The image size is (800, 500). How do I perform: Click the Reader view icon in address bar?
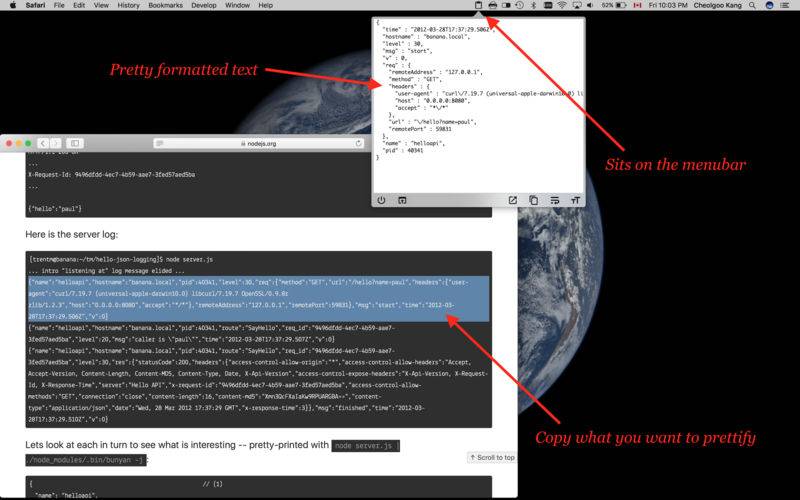tap(160, 143)
